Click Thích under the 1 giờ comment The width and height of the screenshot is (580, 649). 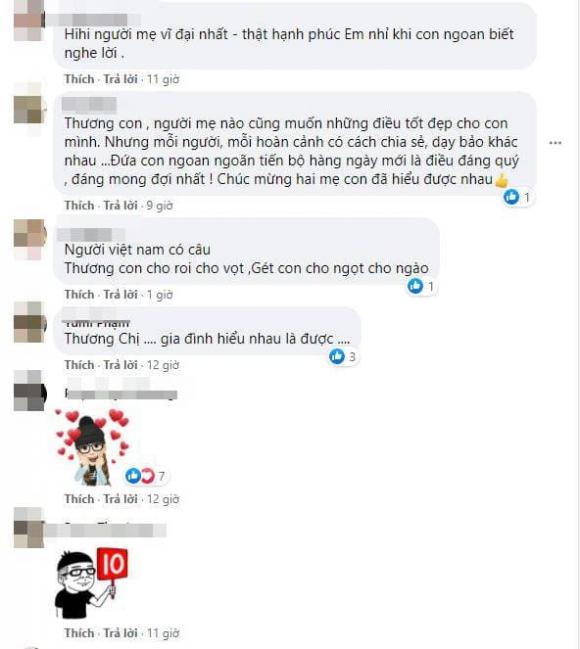click(79, 294)
